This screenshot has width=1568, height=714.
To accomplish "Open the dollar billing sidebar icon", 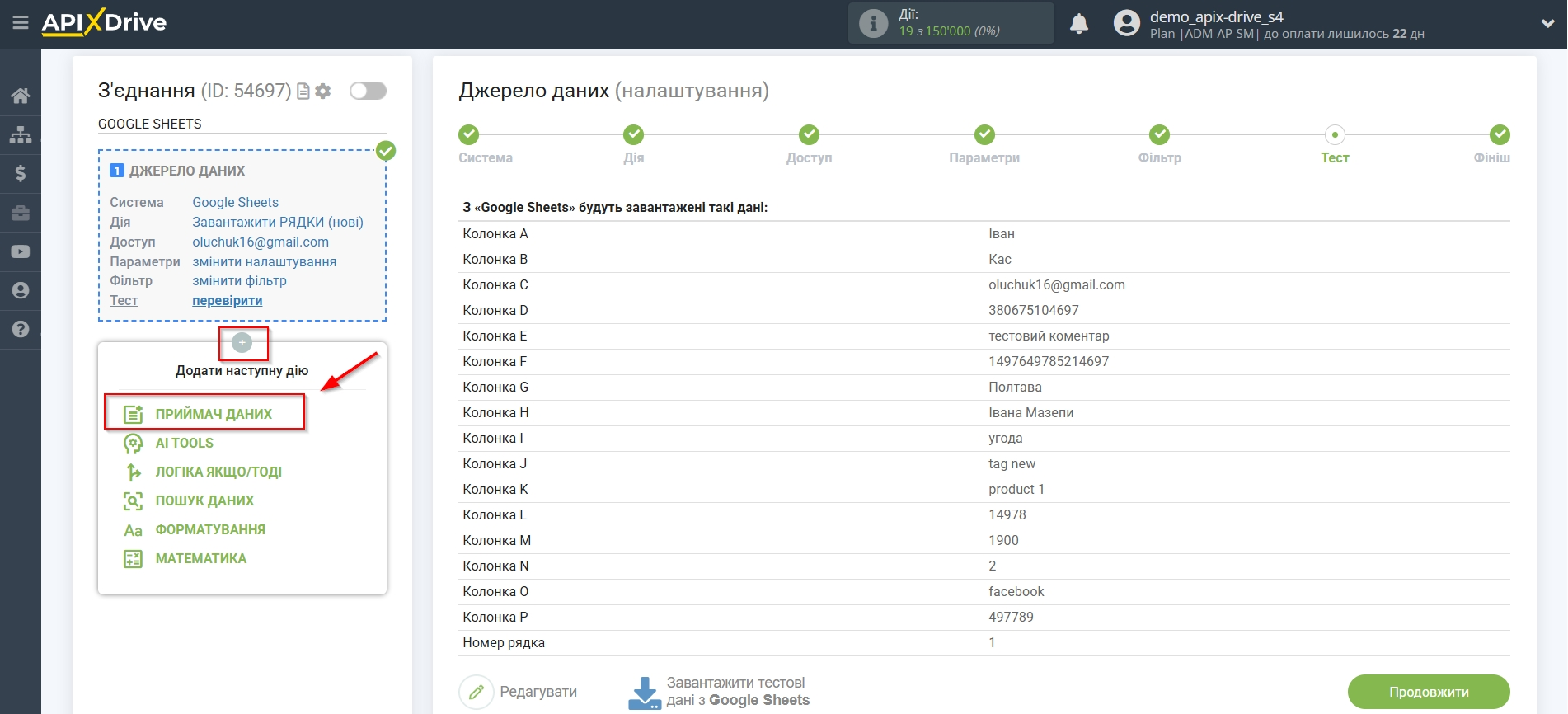I will coord(21,173).
